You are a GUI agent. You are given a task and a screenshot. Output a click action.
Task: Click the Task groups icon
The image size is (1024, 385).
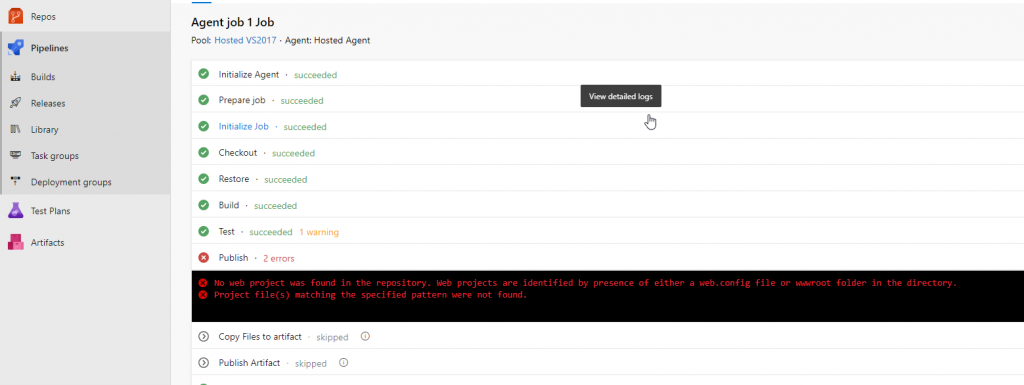tap(16, 155)
